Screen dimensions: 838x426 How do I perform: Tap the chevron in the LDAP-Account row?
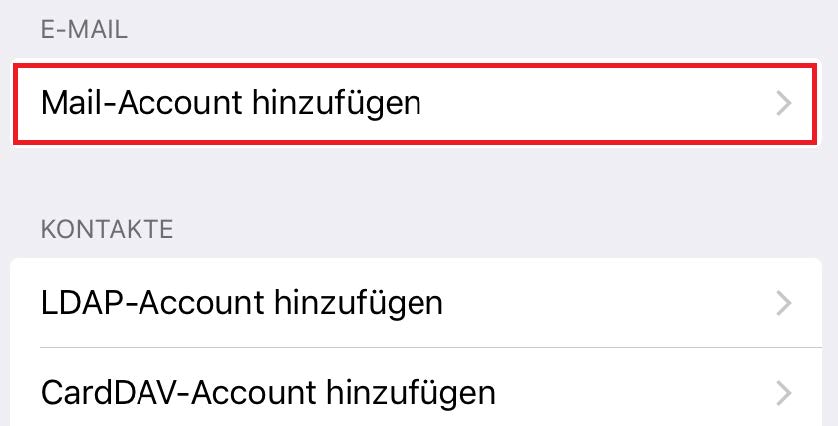coord(784,302)
